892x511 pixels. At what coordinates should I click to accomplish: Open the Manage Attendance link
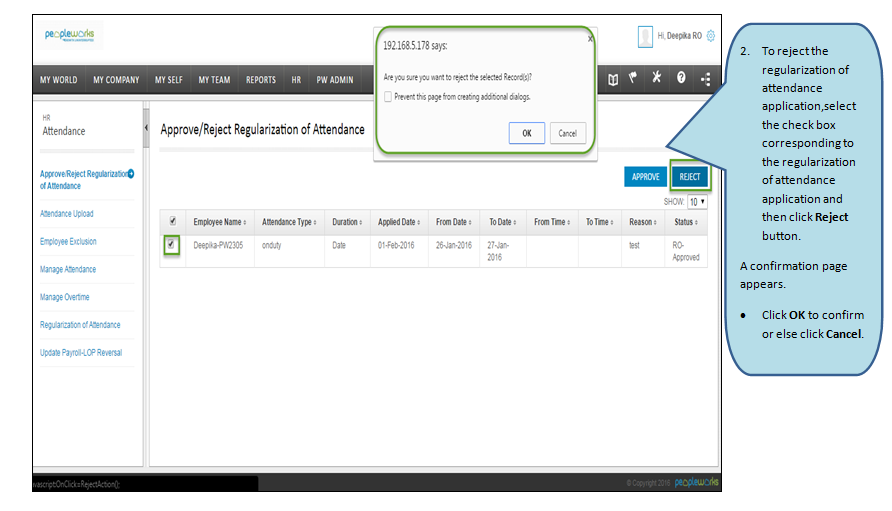68,270
